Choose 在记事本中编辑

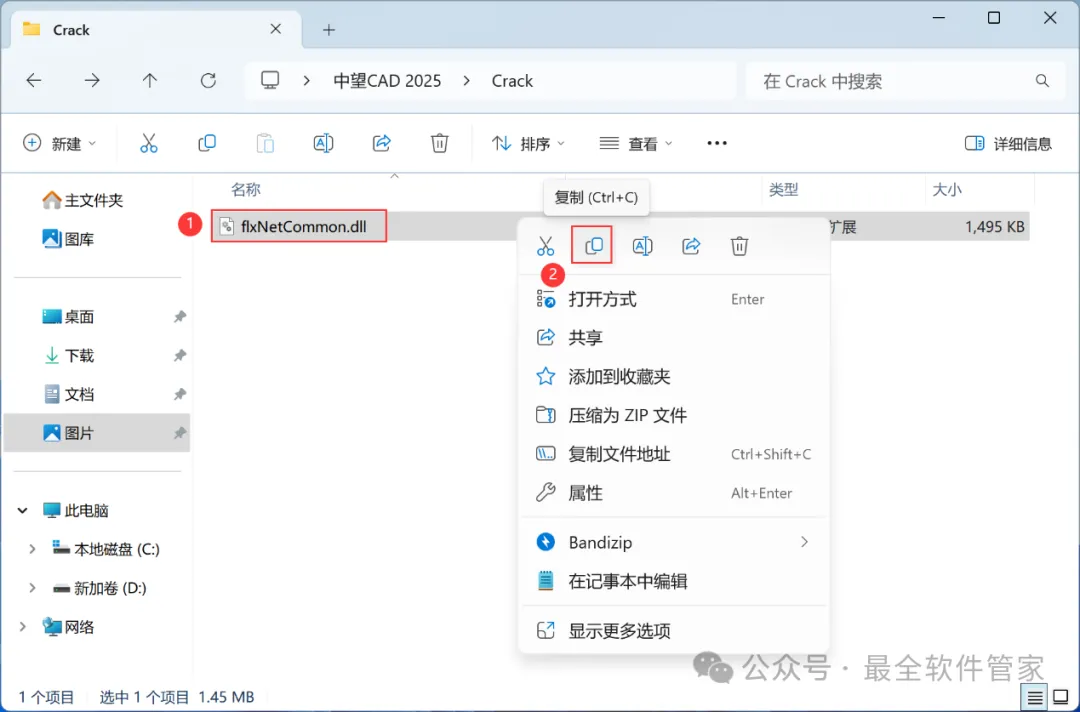point(674,581)
